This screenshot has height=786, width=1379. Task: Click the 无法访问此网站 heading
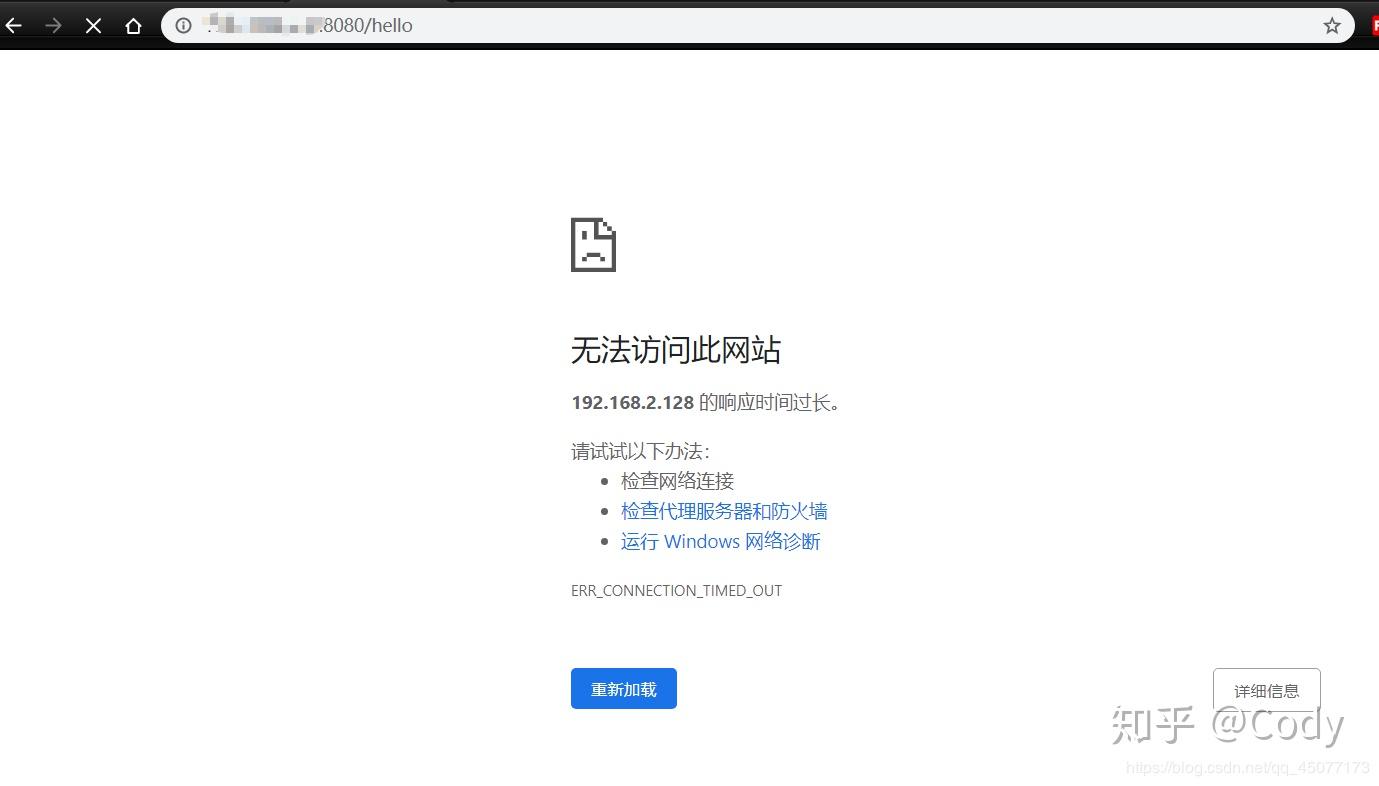click(675, 350)
